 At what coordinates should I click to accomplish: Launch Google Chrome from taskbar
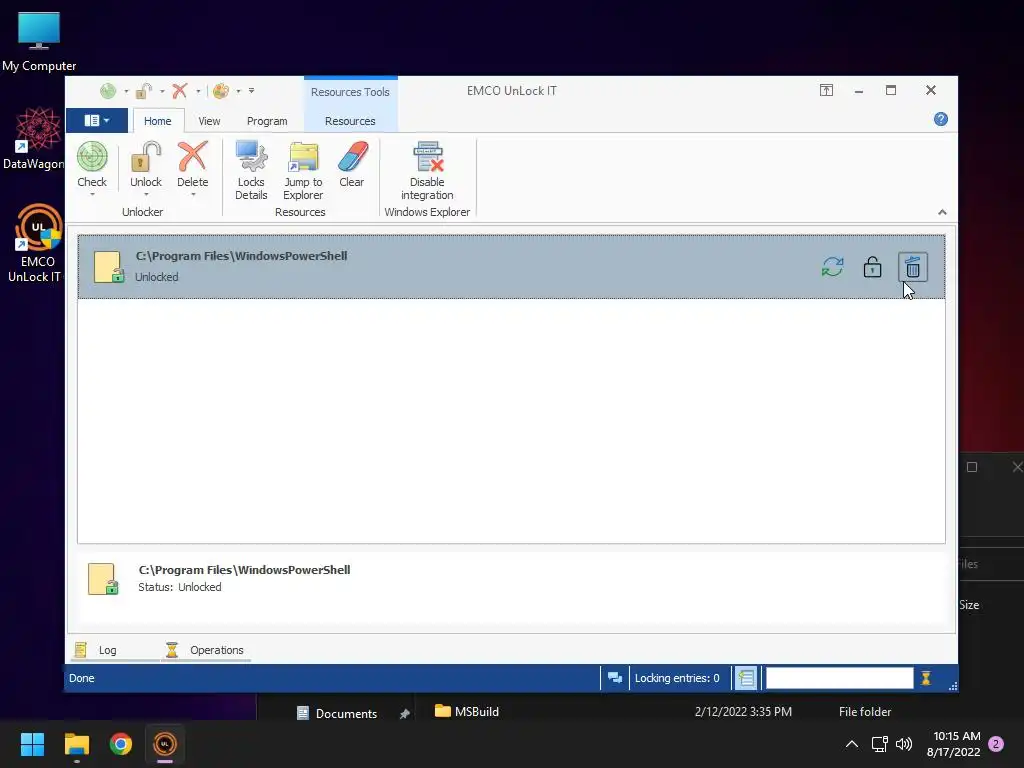121,744
